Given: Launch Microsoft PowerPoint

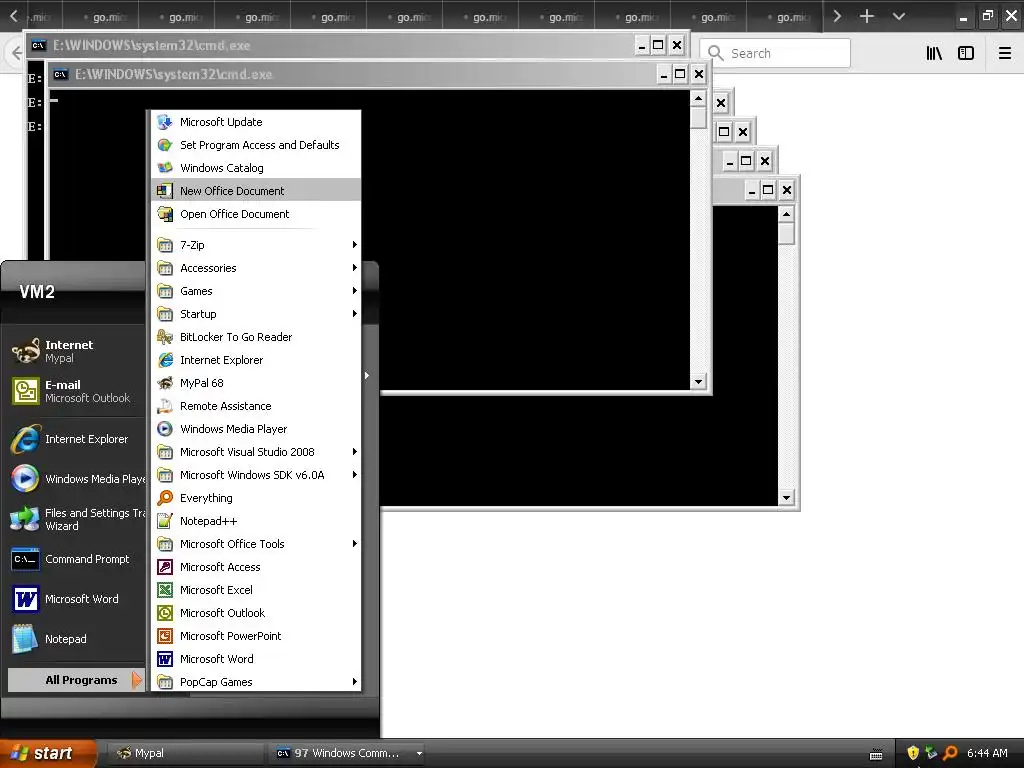Looking at the screenshot, I should pyautogui.click(x=256, y=636).
